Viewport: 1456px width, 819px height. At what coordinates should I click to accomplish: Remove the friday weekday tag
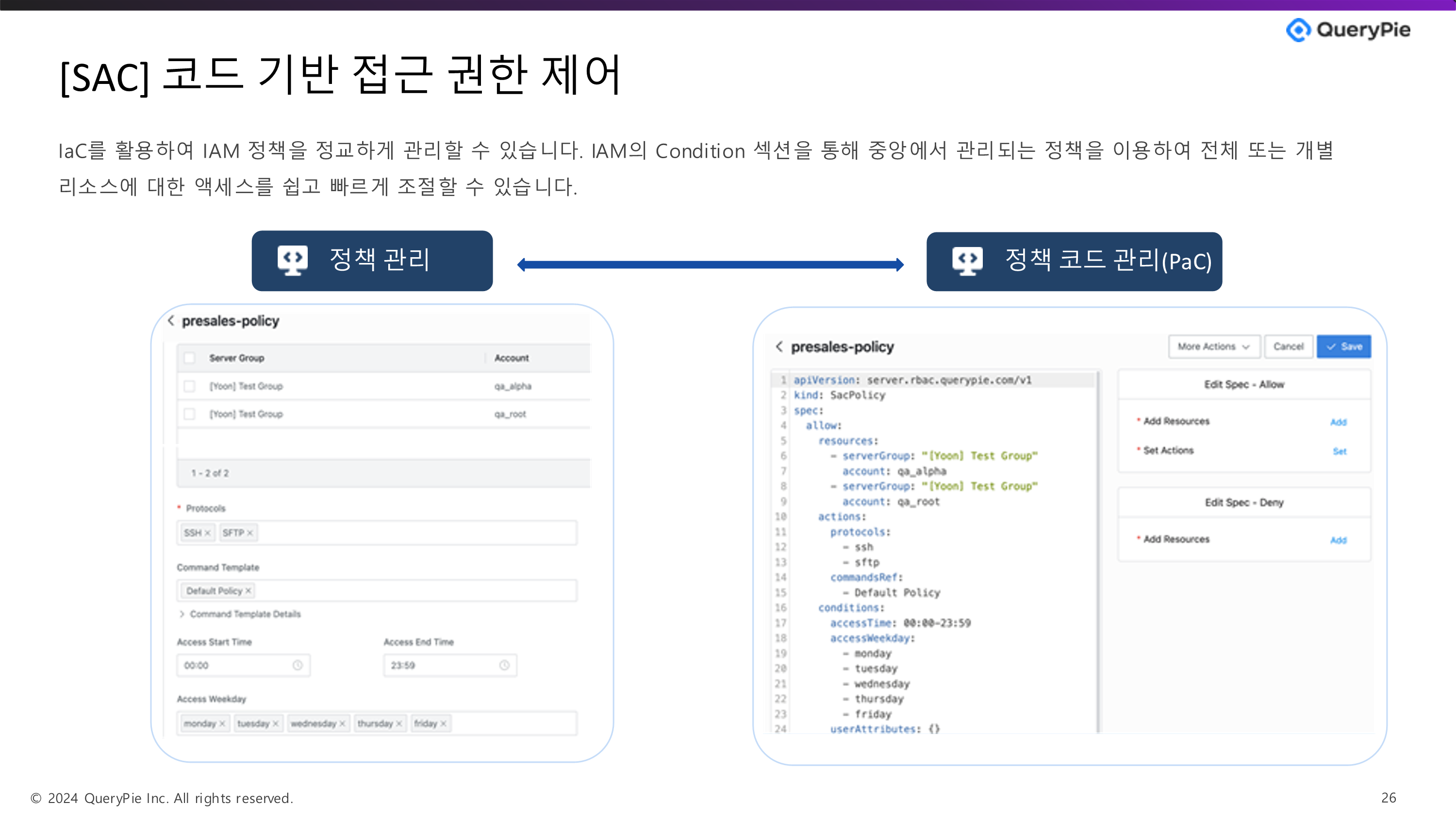(444, 723)
